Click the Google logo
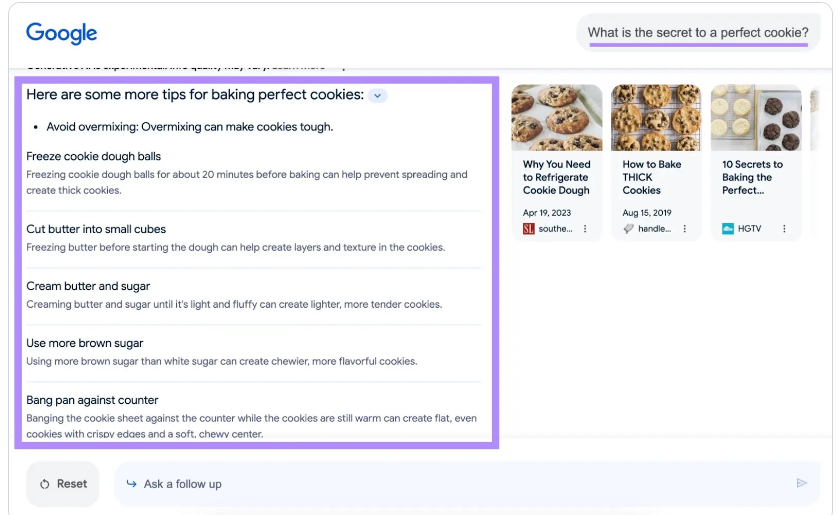Viewport: 838px width, 515px height. 61,33
